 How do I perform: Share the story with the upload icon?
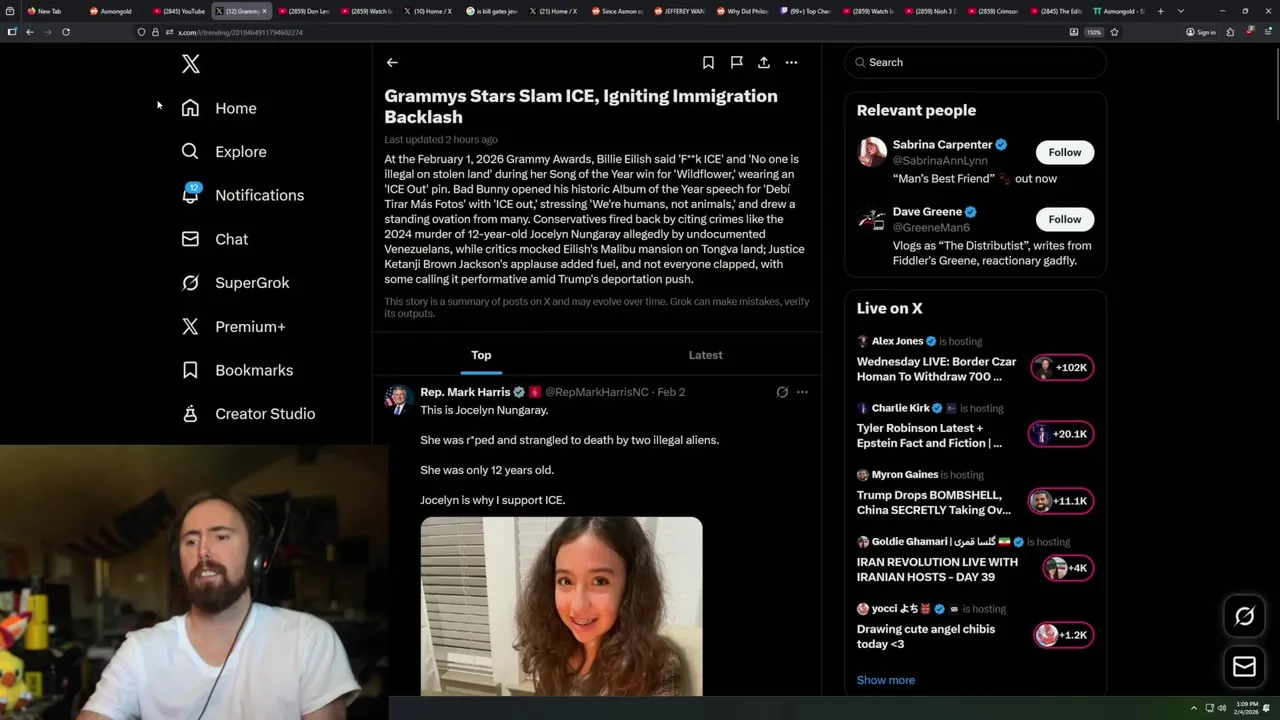tap(764, 62)
